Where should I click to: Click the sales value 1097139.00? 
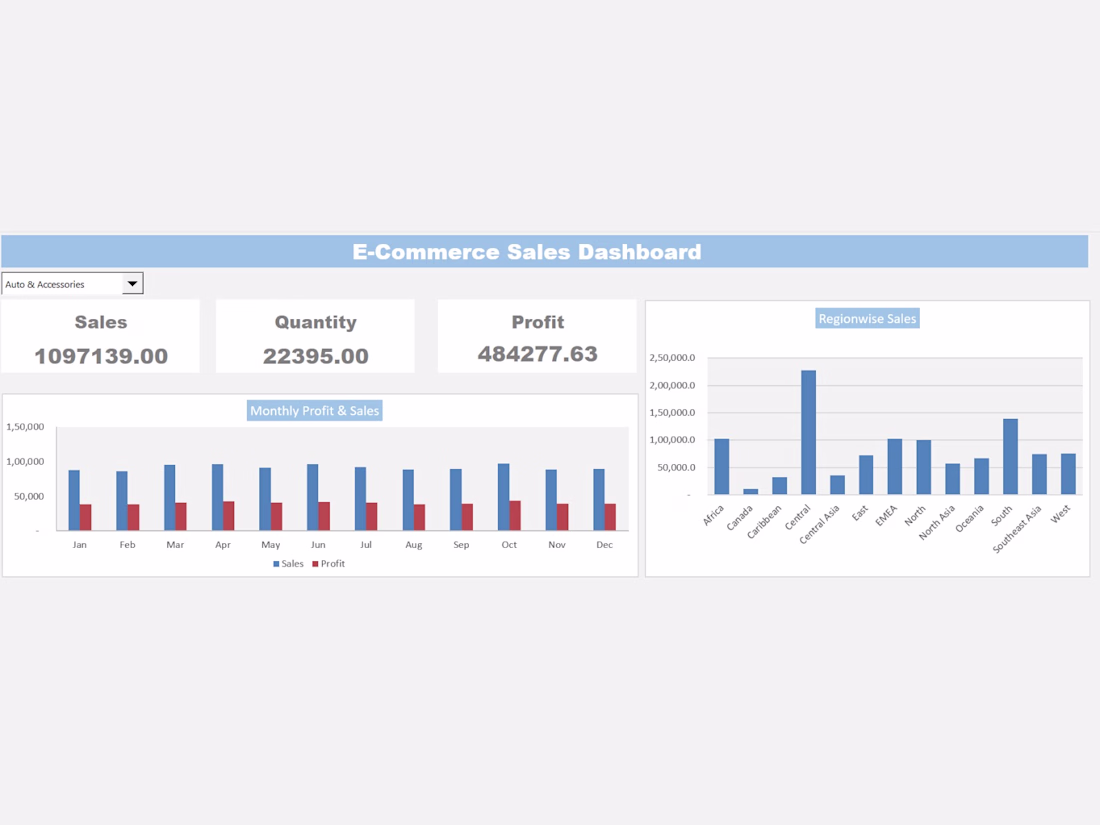101,356
